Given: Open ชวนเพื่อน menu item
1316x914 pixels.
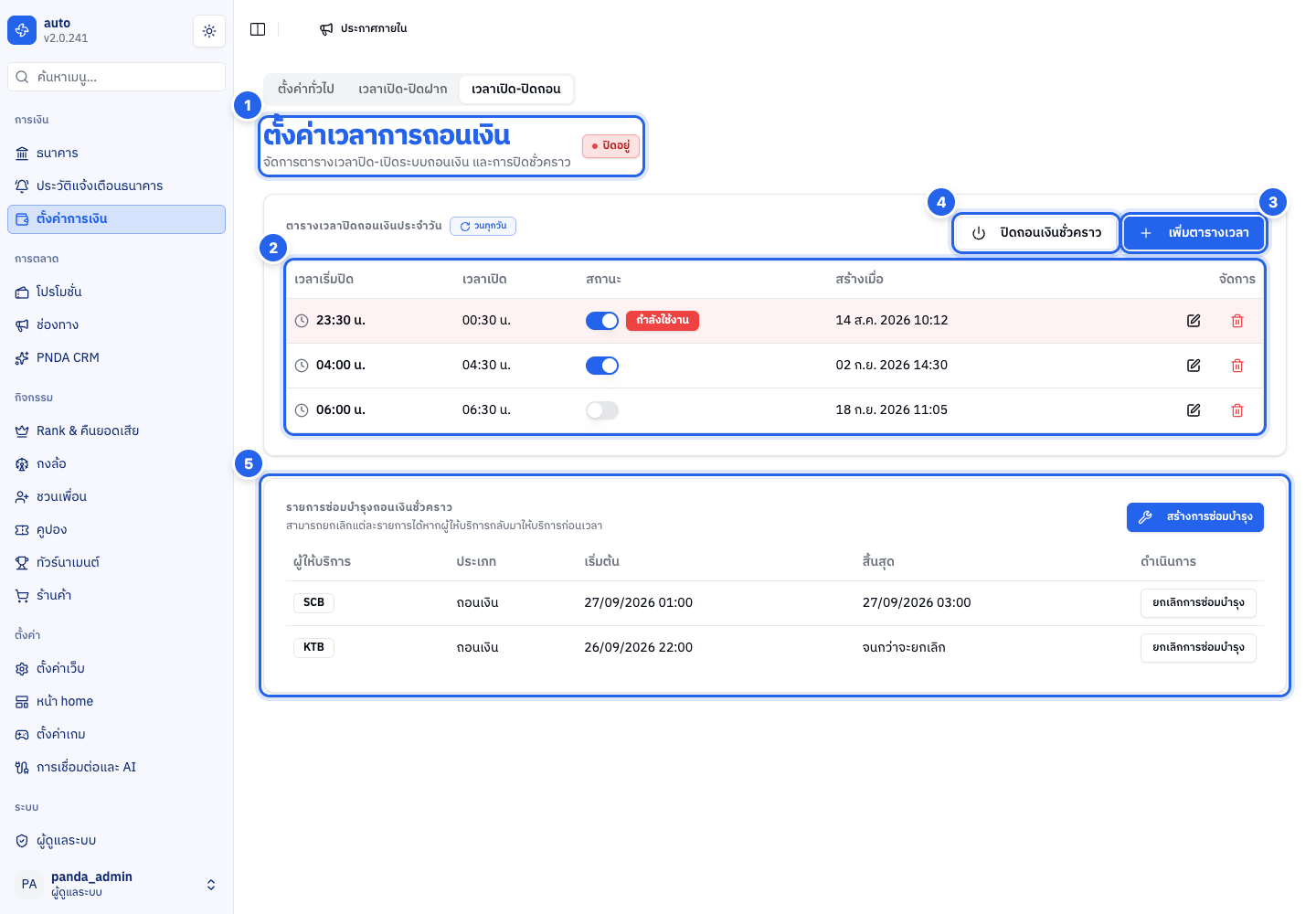Looking at the screenshot, I should point(116,497).
